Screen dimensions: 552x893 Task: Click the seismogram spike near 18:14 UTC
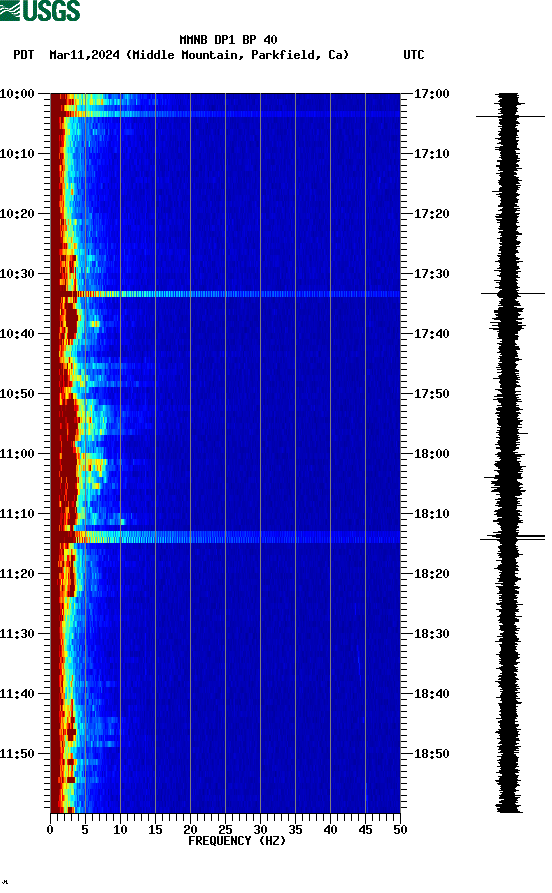(x=513, y=537)
